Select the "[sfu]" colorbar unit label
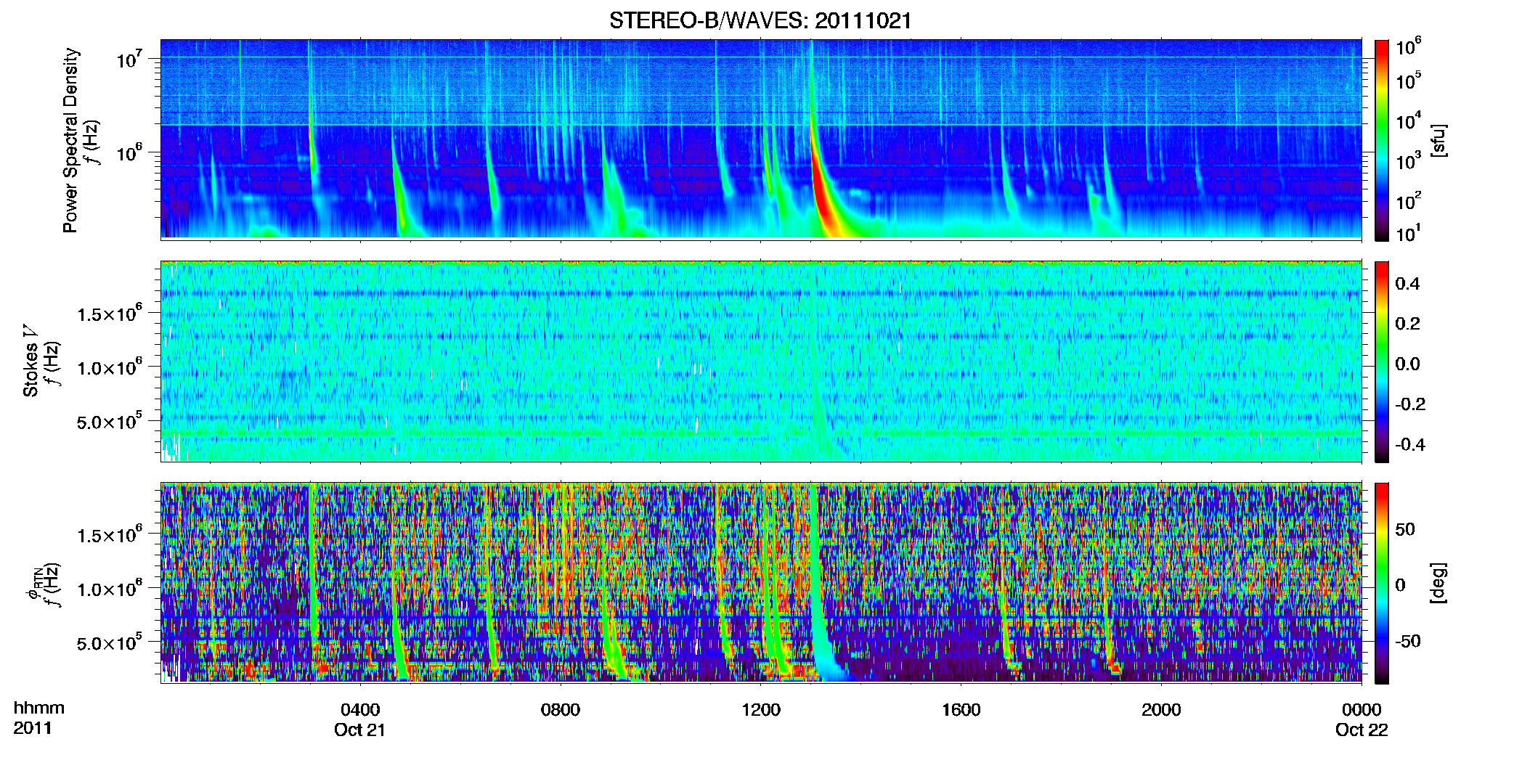Screen dimensions: 1522x784 (1438, 140)
